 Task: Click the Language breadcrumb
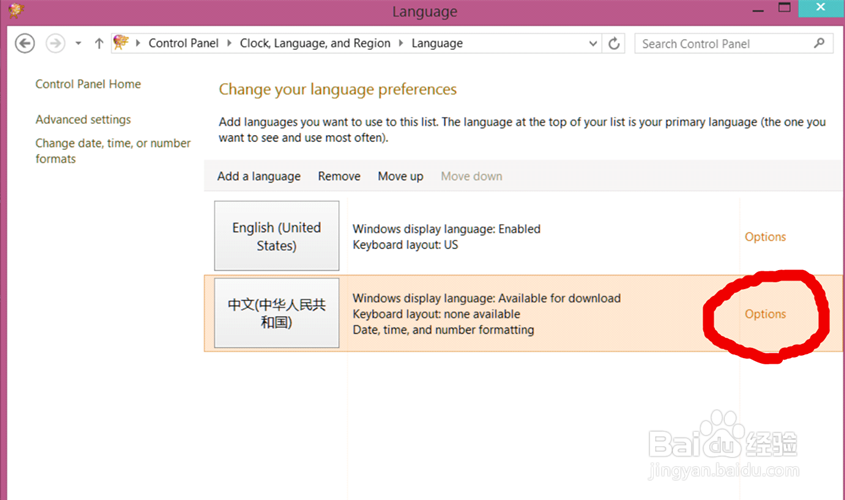tap(437, 43)
